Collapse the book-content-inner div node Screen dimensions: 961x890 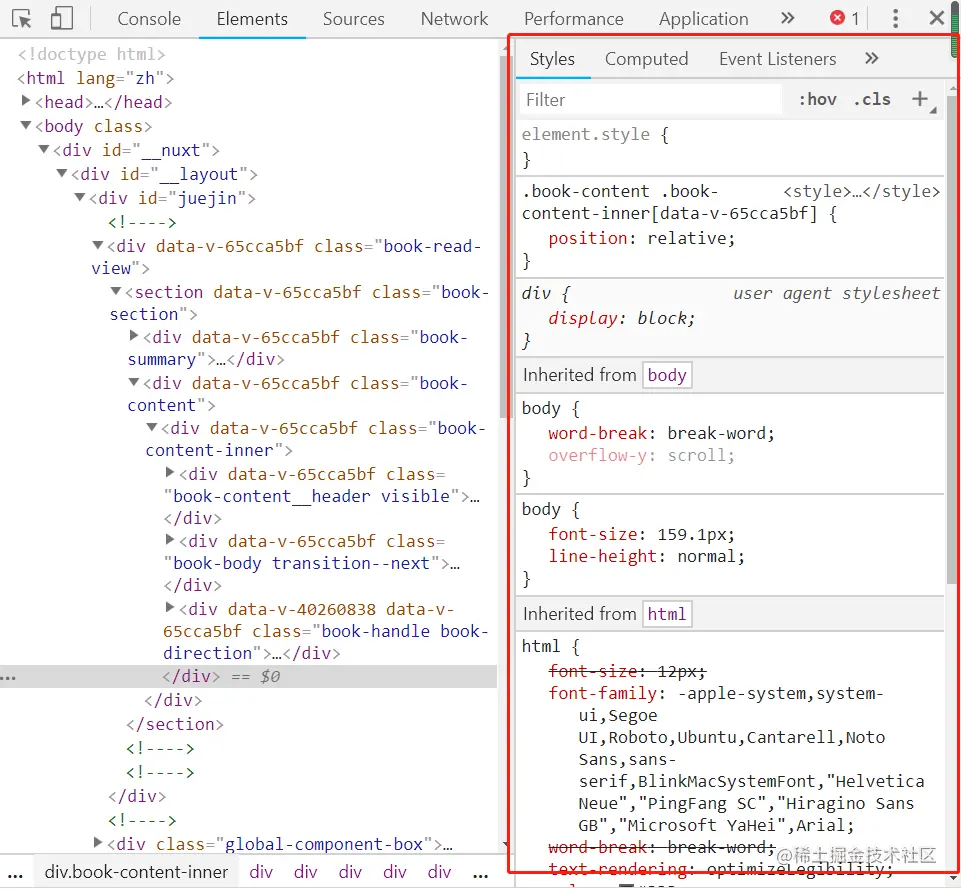tap(151, 427)
